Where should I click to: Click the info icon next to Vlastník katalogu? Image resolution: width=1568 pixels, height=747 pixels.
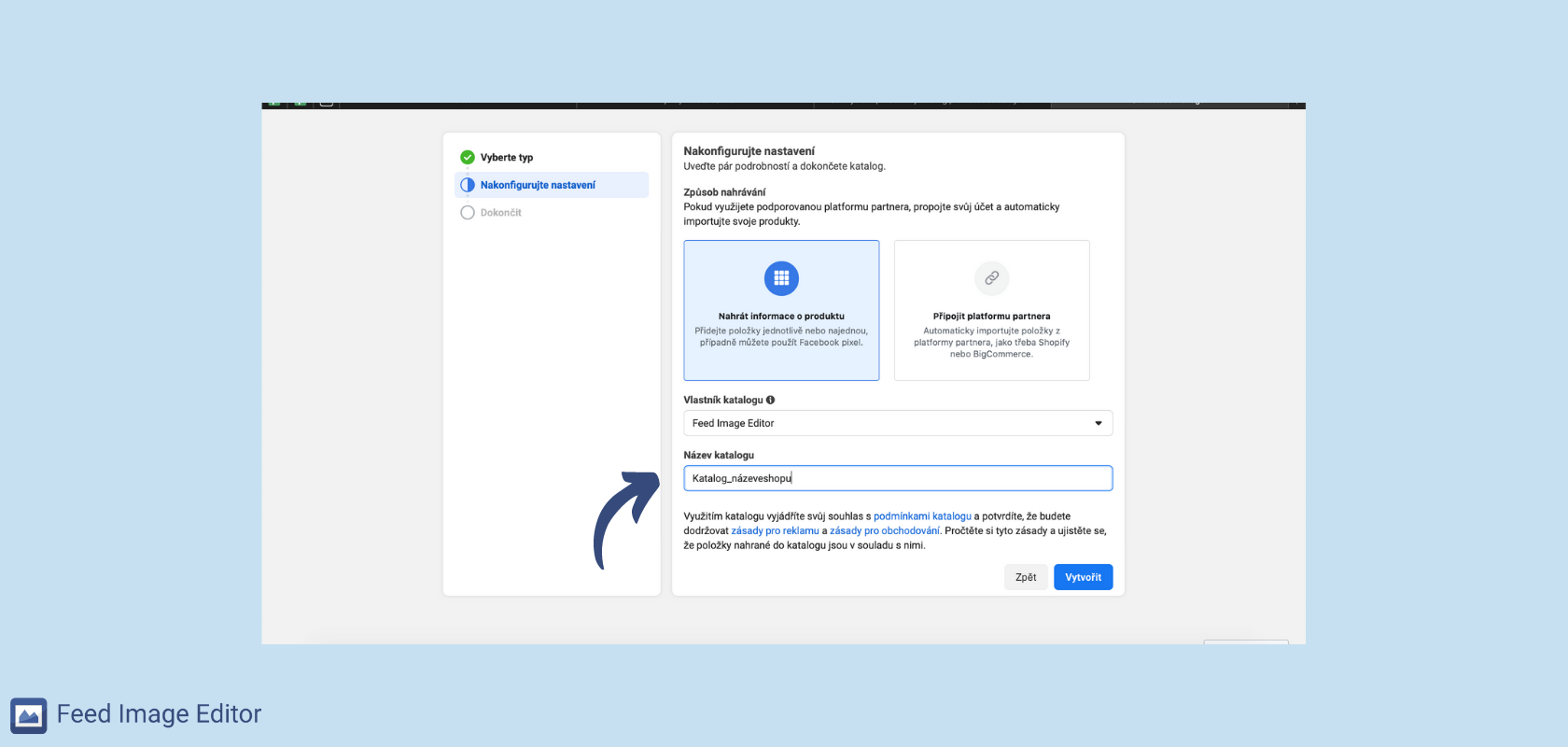pos(770,400)
